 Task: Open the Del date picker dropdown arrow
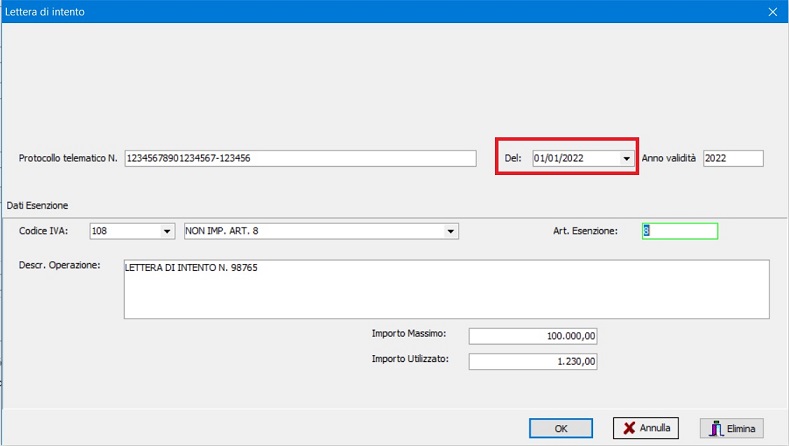tap(626, 159)
